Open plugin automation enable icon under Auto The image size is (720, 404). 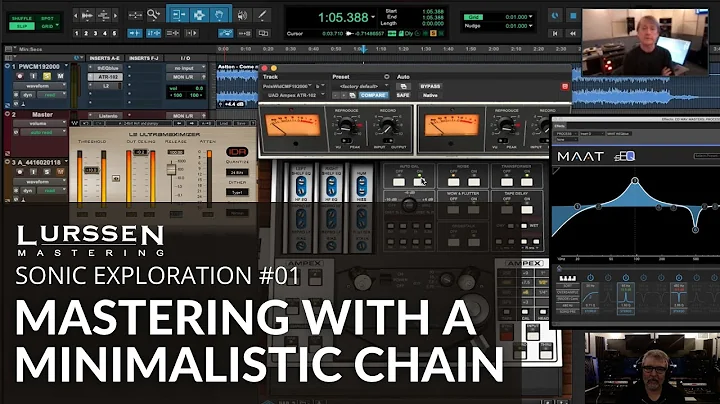click(x=403, y=86)
